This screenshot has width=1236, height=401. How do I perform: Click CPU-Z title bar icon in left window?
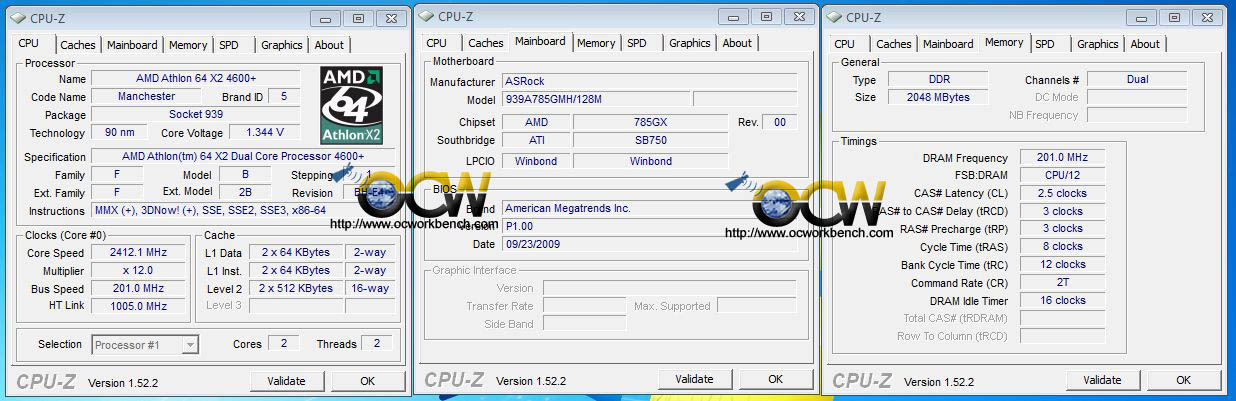pos(18,17)
